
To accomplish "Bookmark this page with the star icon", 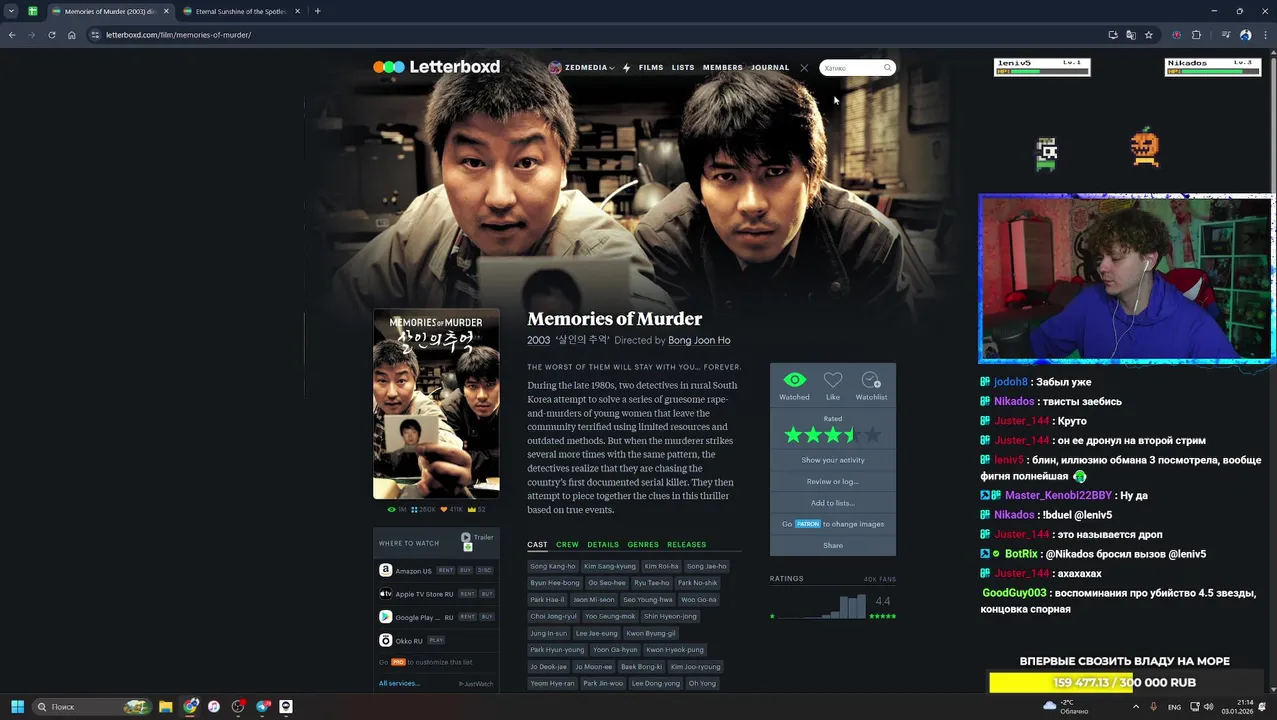I will click(x=1148, y=35).
